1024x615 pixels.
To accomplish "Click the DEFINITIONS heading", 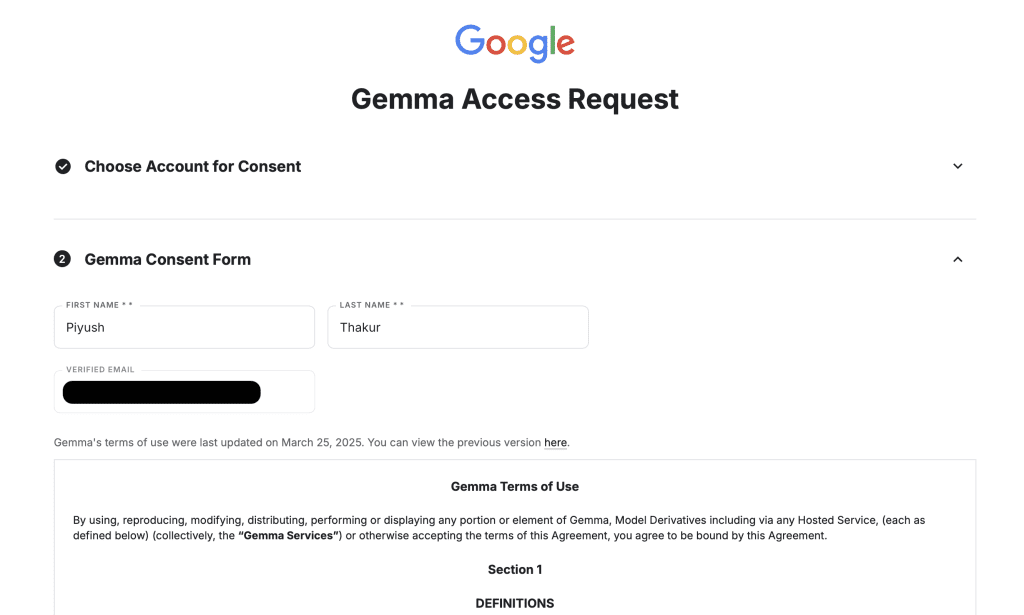I will 515,603.
